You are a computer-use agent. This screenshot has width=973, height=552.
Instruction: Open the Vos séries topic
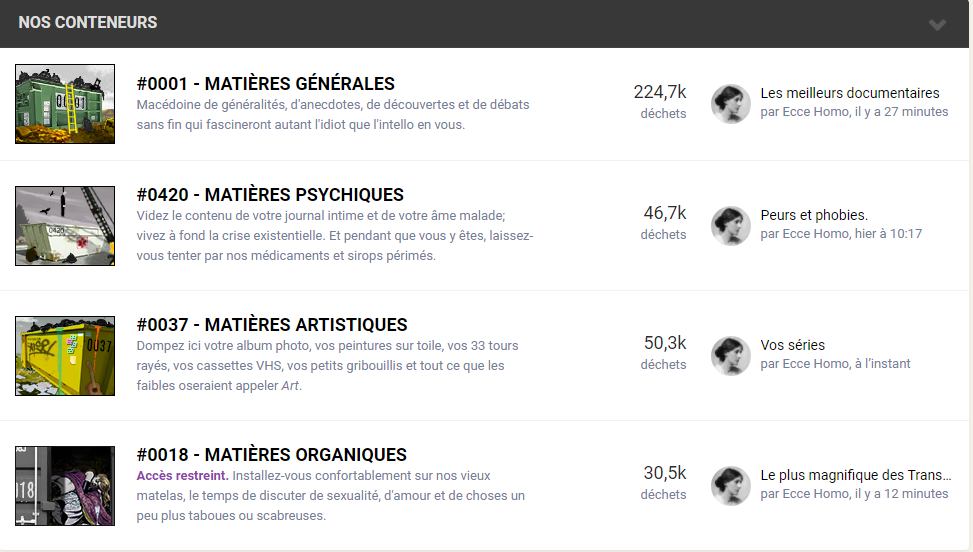click(793, 345)
